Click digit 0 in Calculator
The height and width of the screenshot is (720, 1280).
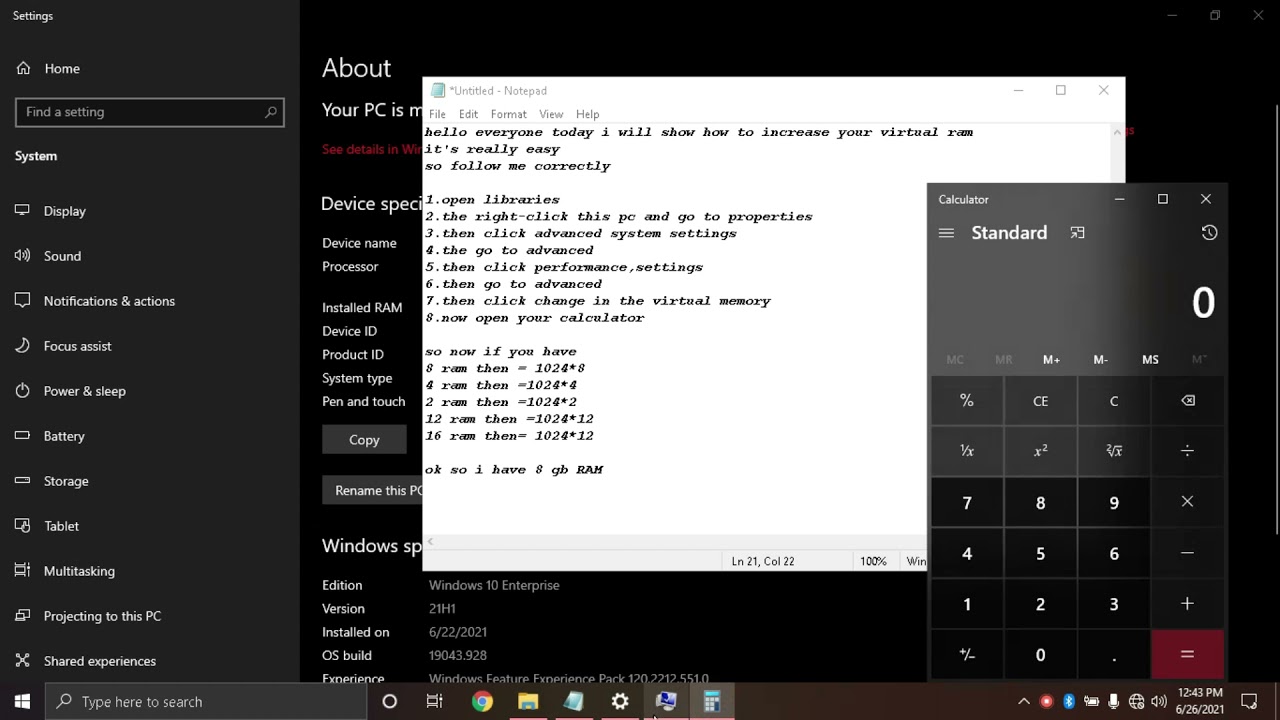pyautogui.click(x=1040, y=655)
